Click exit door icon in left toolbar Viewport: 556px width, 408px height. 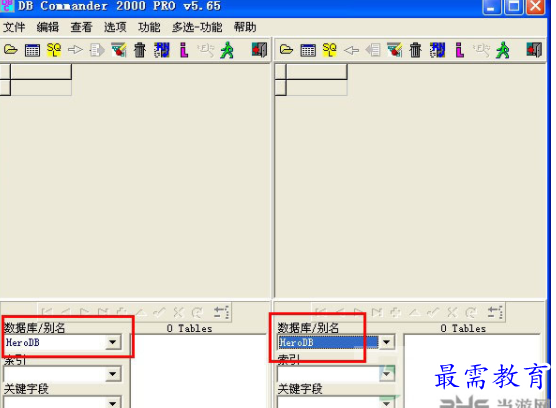coord(259,50)
